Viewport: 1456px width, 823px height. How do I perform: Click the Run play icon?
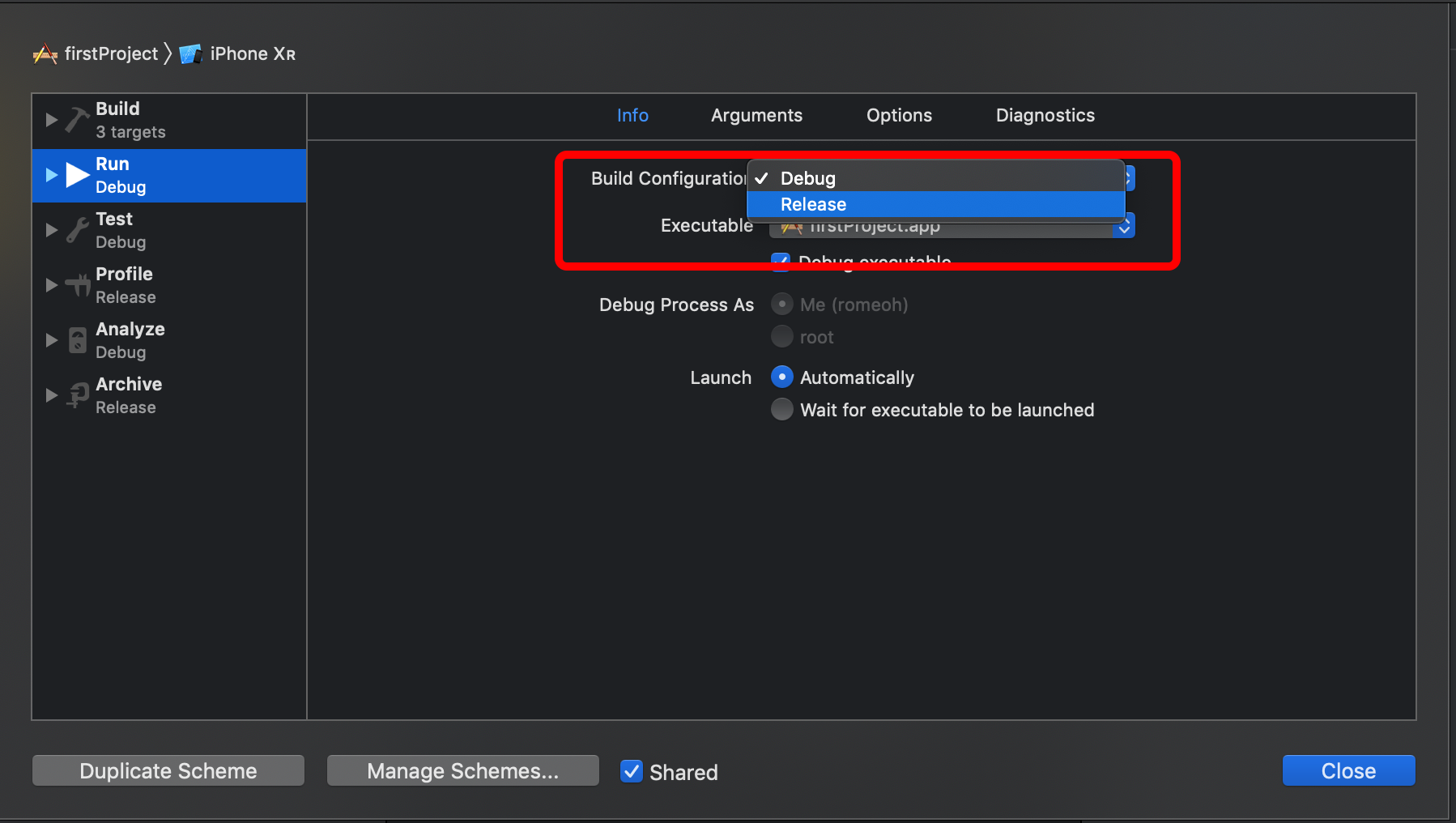click(x=78, y=175)
